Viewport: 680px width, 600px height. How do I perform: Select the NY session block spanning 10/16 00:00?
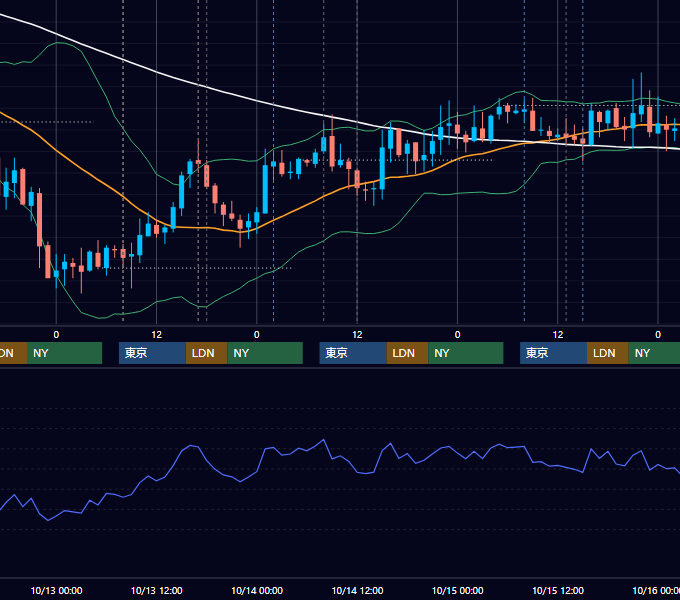tap(654, 353)
